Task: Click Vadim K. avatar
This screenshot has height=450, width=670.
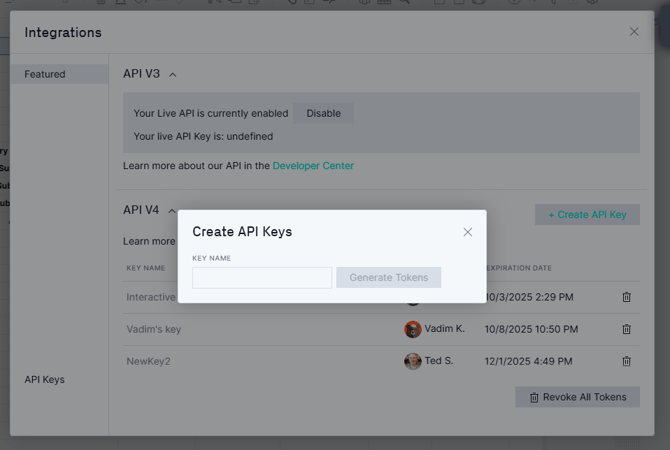Action: [x=413, y=329]
